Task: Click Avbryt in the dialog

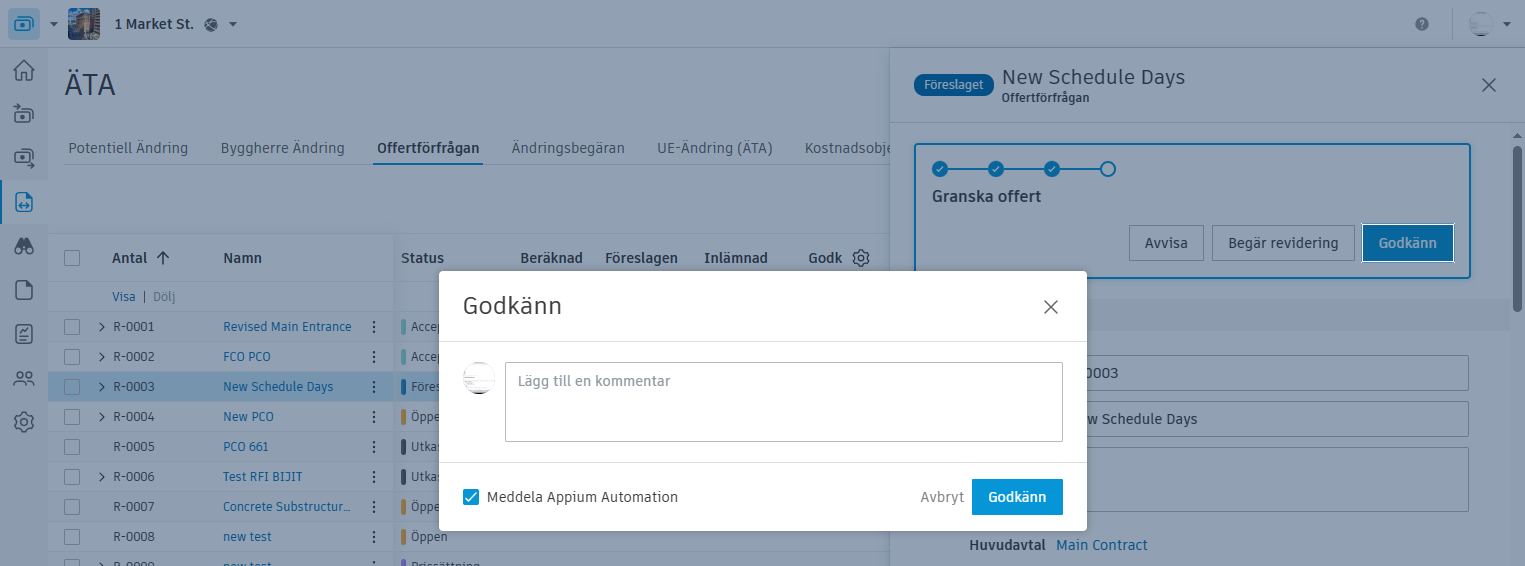Action: pos(942,497)
